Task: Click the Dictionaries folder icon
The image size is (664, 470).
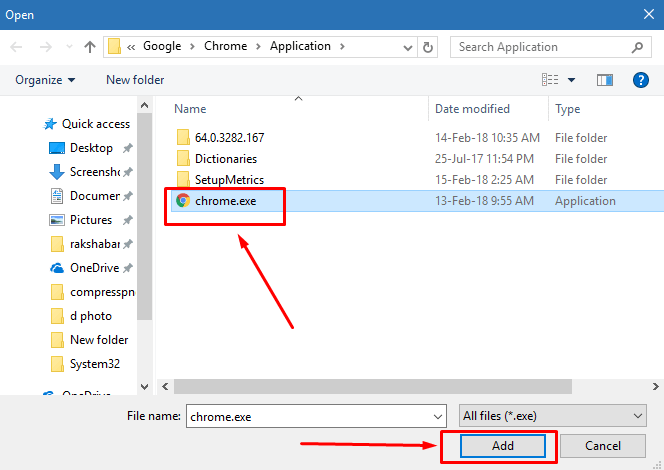Action: tap(183, 158)
